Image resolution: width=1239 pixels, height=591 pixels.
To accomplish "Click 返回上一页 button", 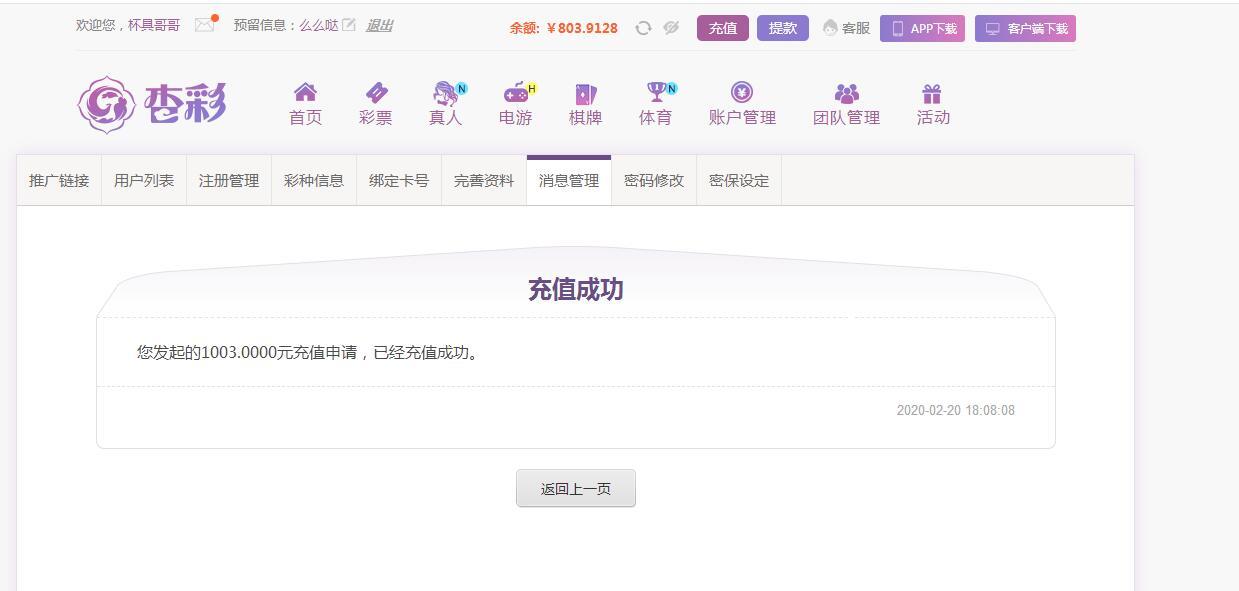I will coord(576,489).
